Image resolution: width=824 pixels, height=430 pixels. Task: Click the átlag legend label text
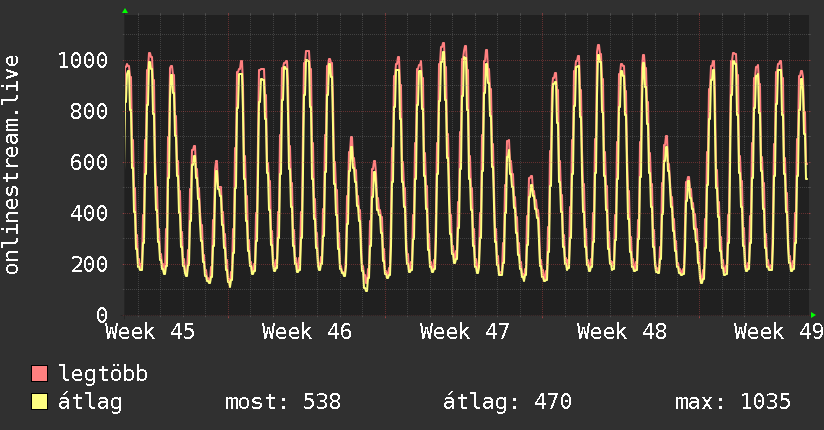click(91, 402)
